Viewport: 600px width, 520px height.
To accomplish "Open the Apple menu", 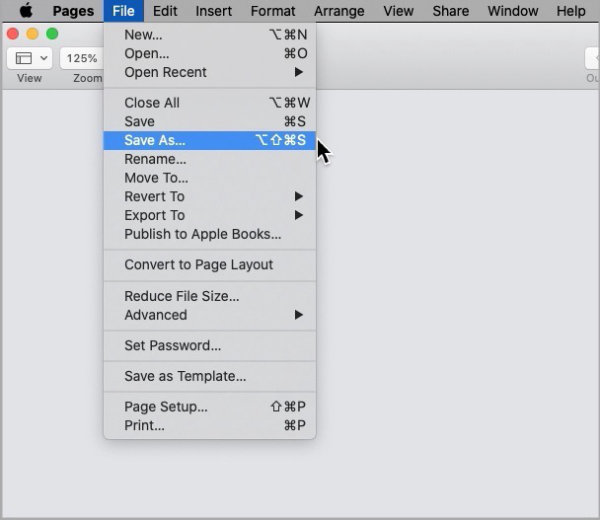I will tap(26, 11).
